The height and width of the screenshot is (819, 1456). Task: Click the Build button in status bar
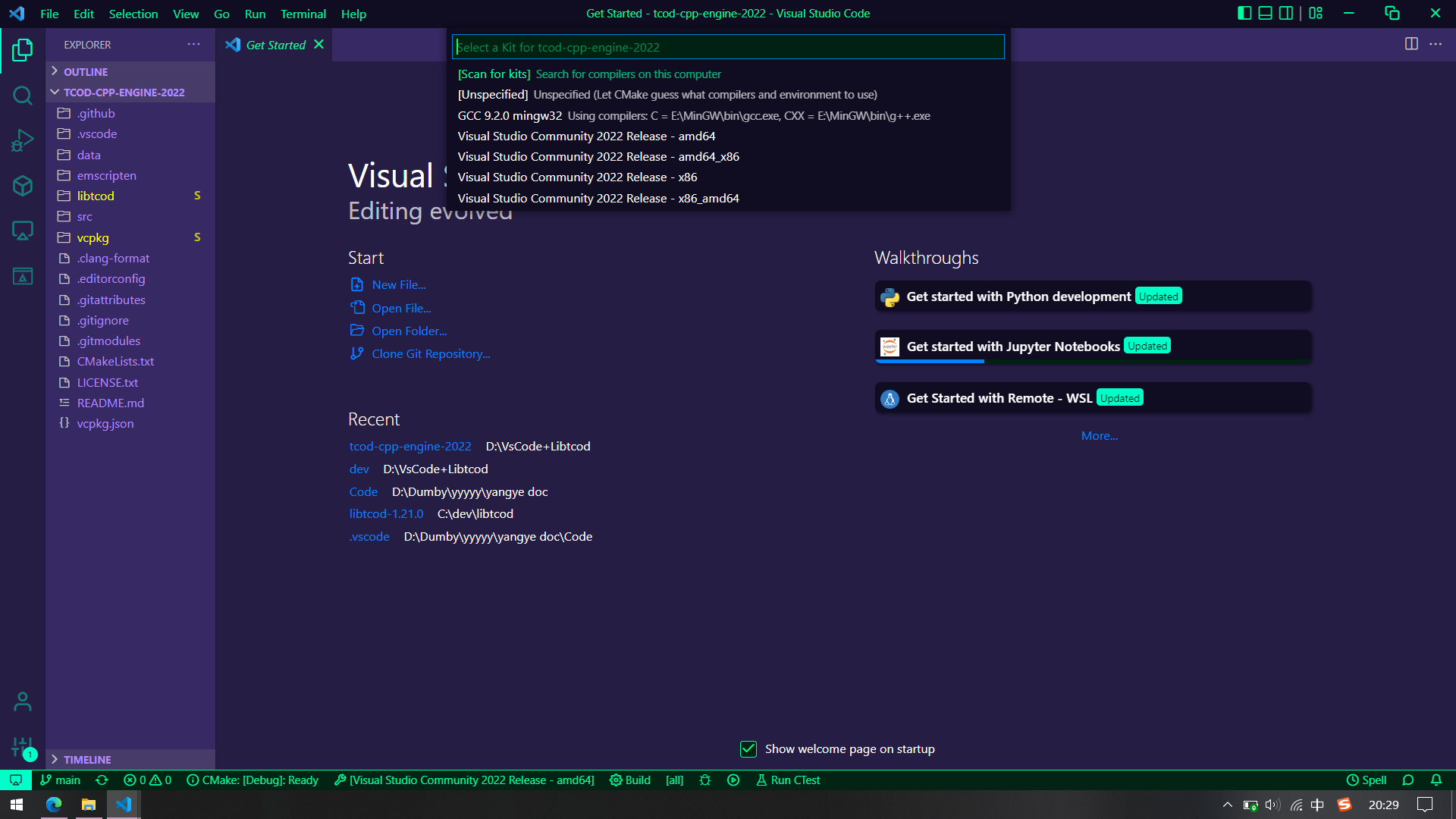[630, 780]
